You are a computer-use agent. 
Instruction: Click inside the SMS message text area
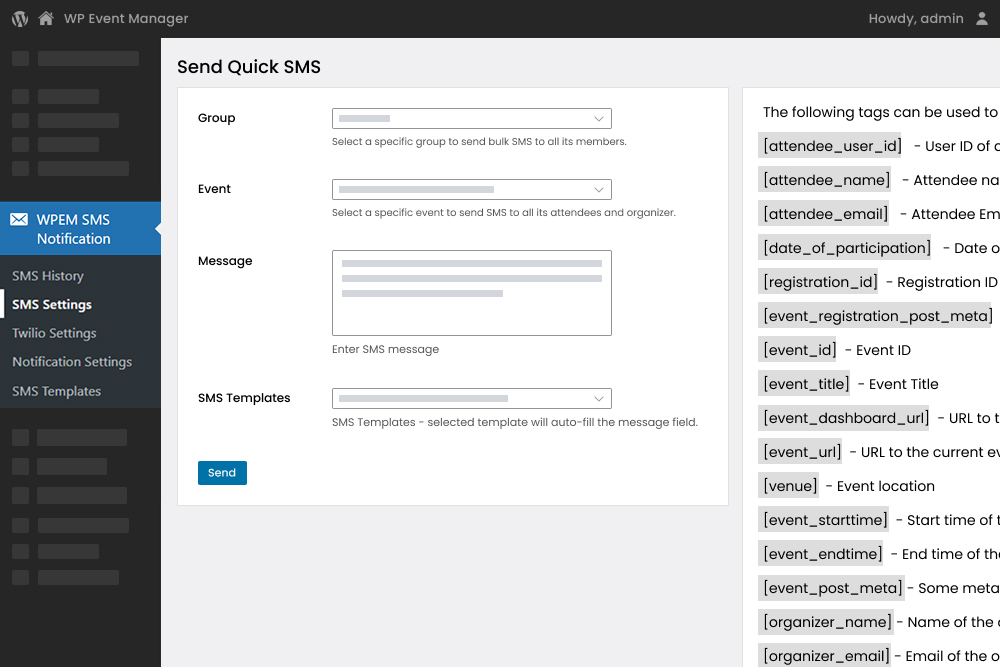tap(471, 292)
